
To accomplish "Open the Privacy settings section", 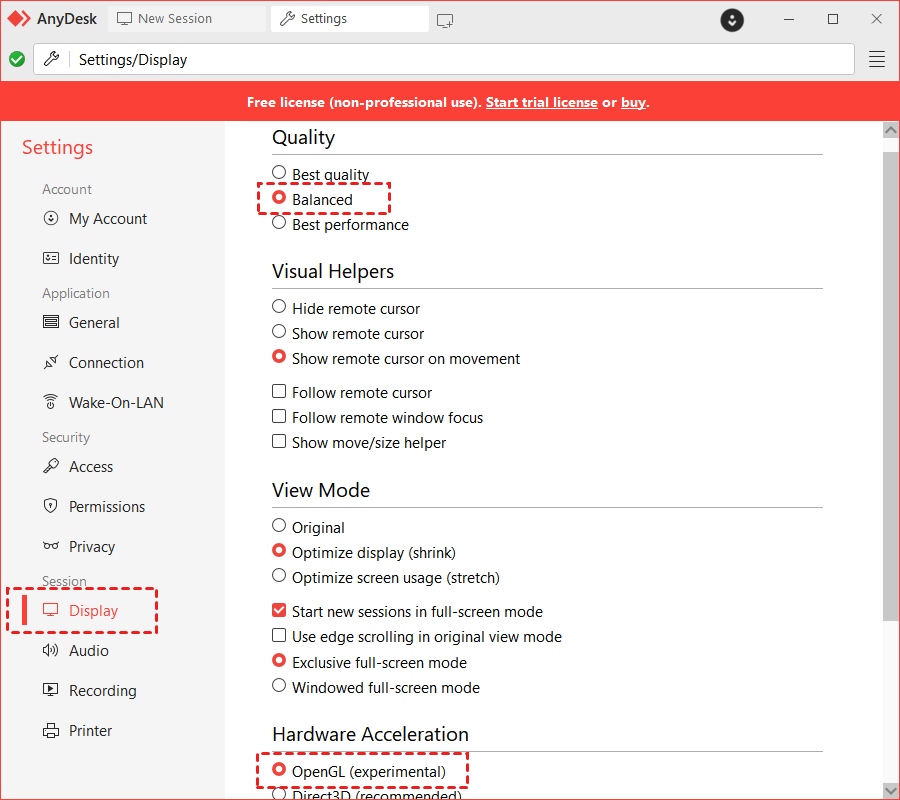I will pyautogui.click(x=94, y=546).
